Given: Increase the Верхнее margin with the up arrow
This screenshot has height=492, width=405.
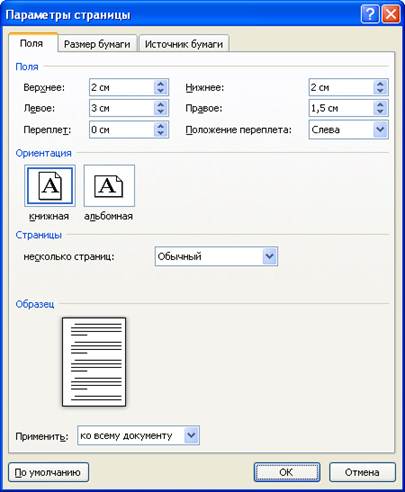Looking at the screenshot, I should tap(161, 84).
